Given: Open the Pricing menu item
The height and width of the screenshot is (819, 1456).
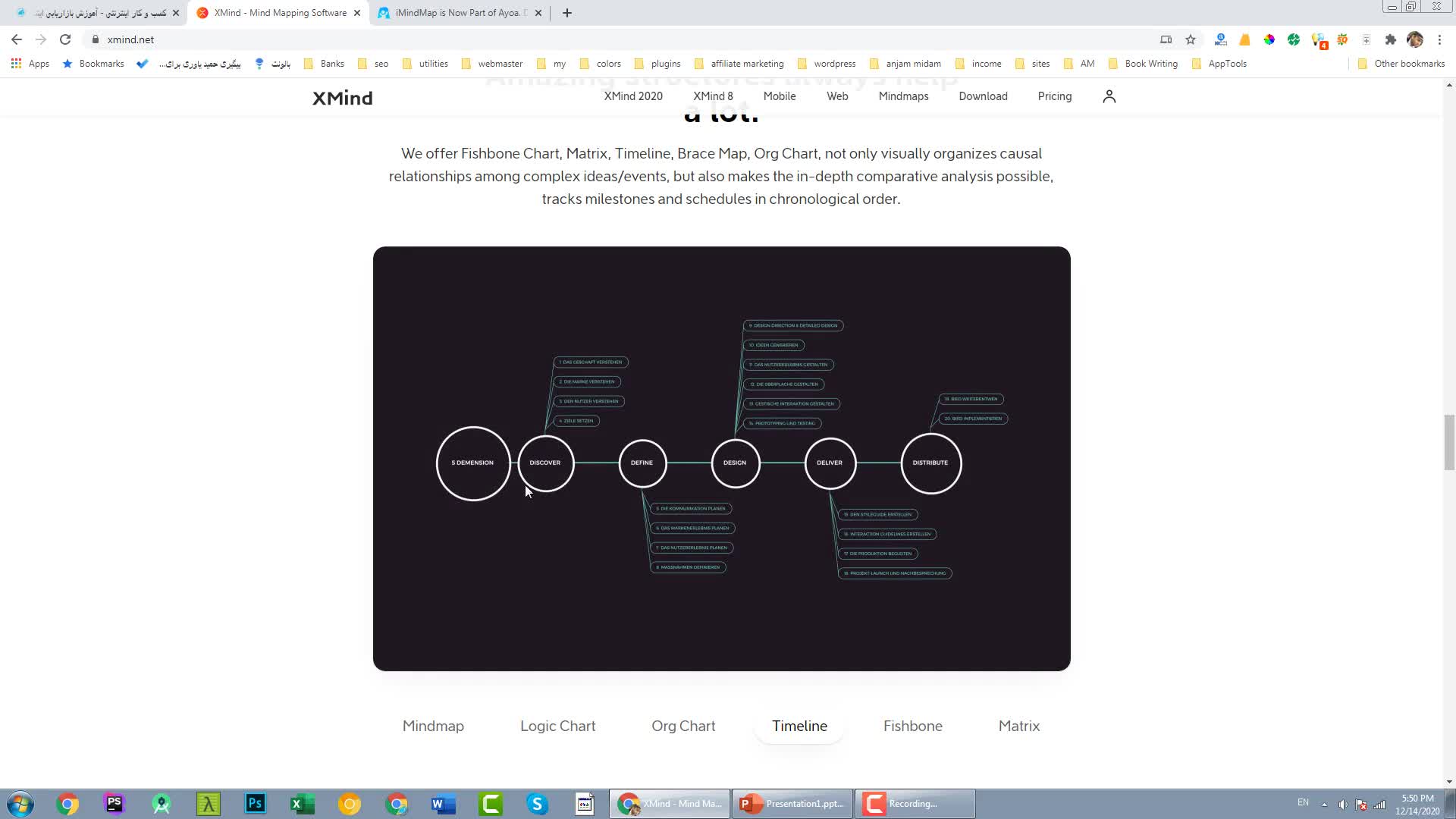Looking at the screenshot, I should pyautogui.click(x=1054, y=96).
